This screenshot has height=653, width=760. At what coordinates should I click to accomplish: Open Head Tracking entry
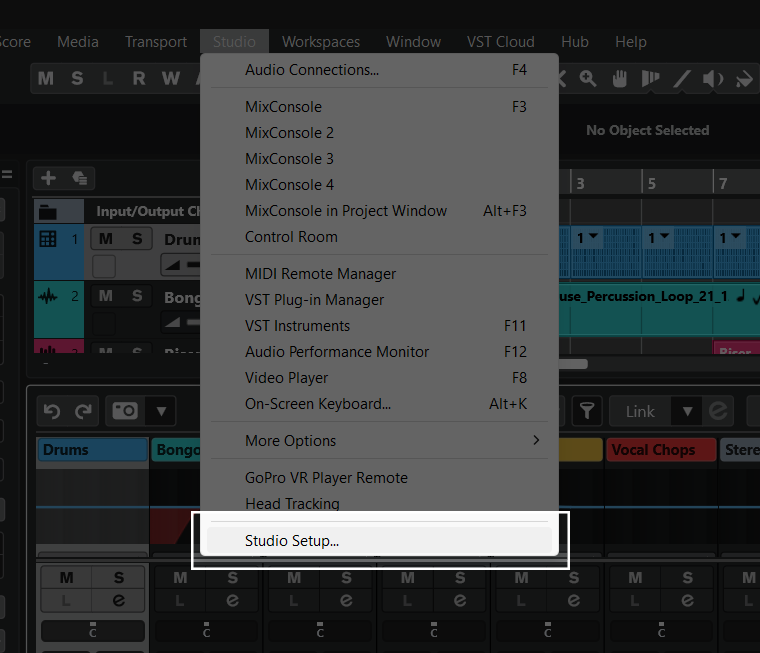[x=379, y=504]
